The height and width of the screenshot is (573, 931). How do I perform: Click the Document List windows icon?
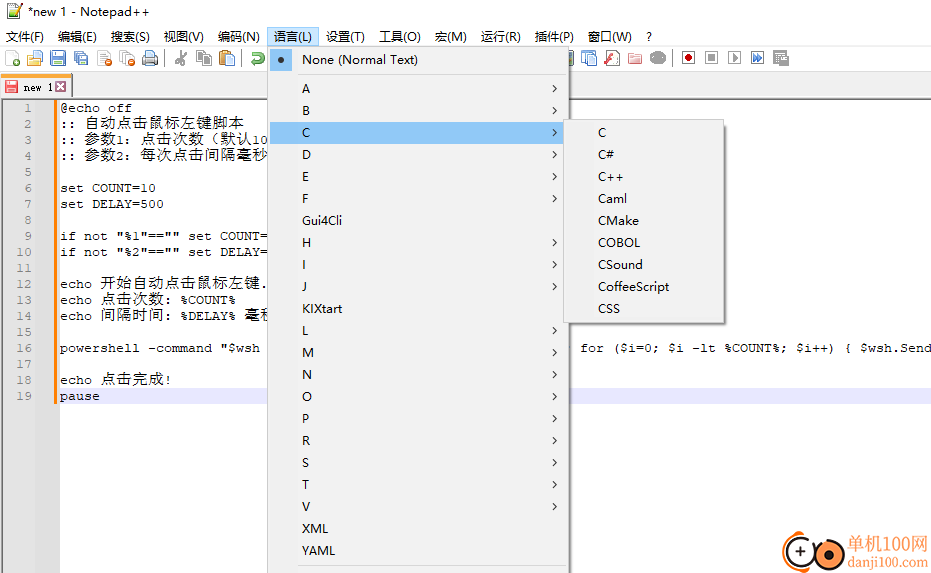[x=589, y=58]
